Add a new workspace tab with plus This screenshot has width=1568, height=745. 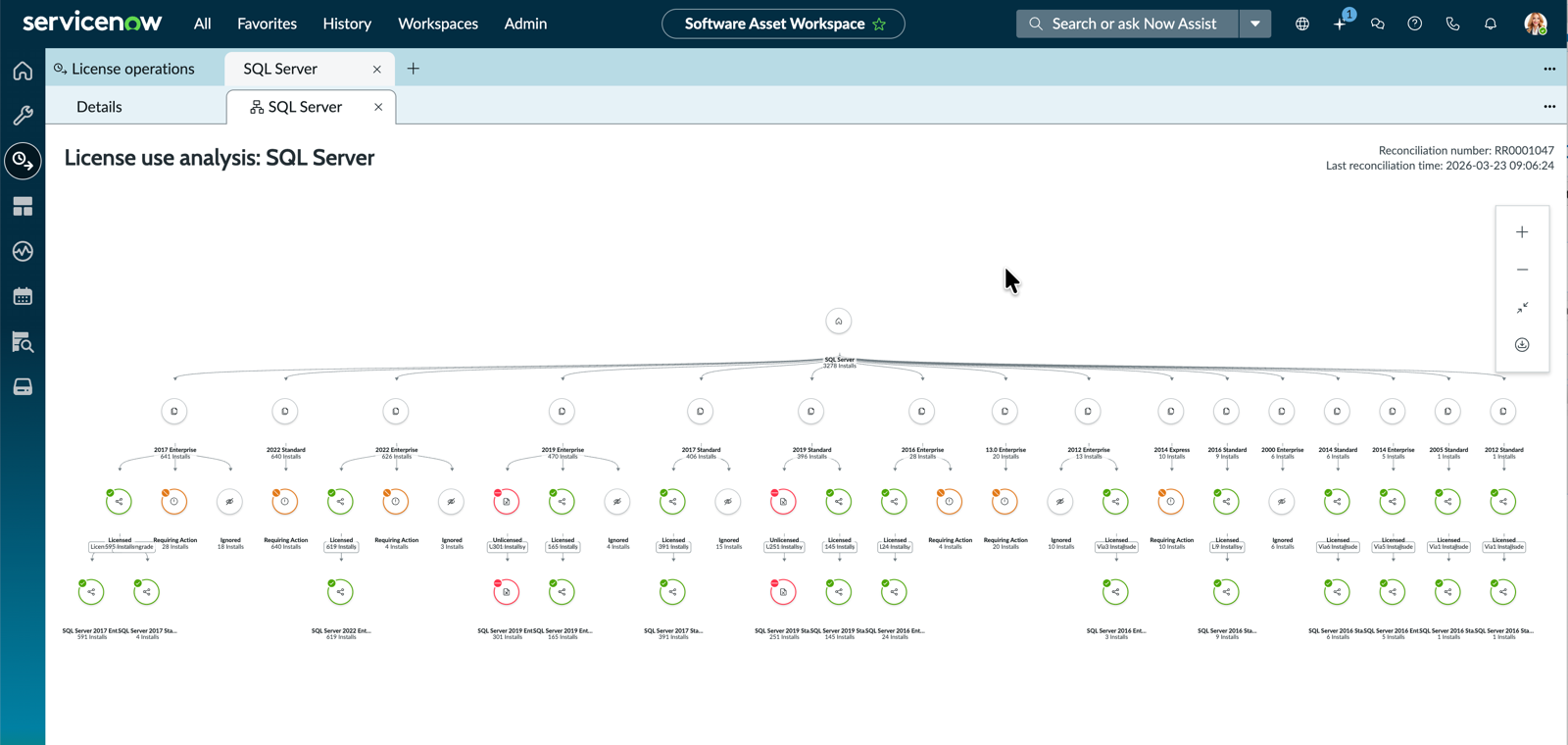click(414, 69)
